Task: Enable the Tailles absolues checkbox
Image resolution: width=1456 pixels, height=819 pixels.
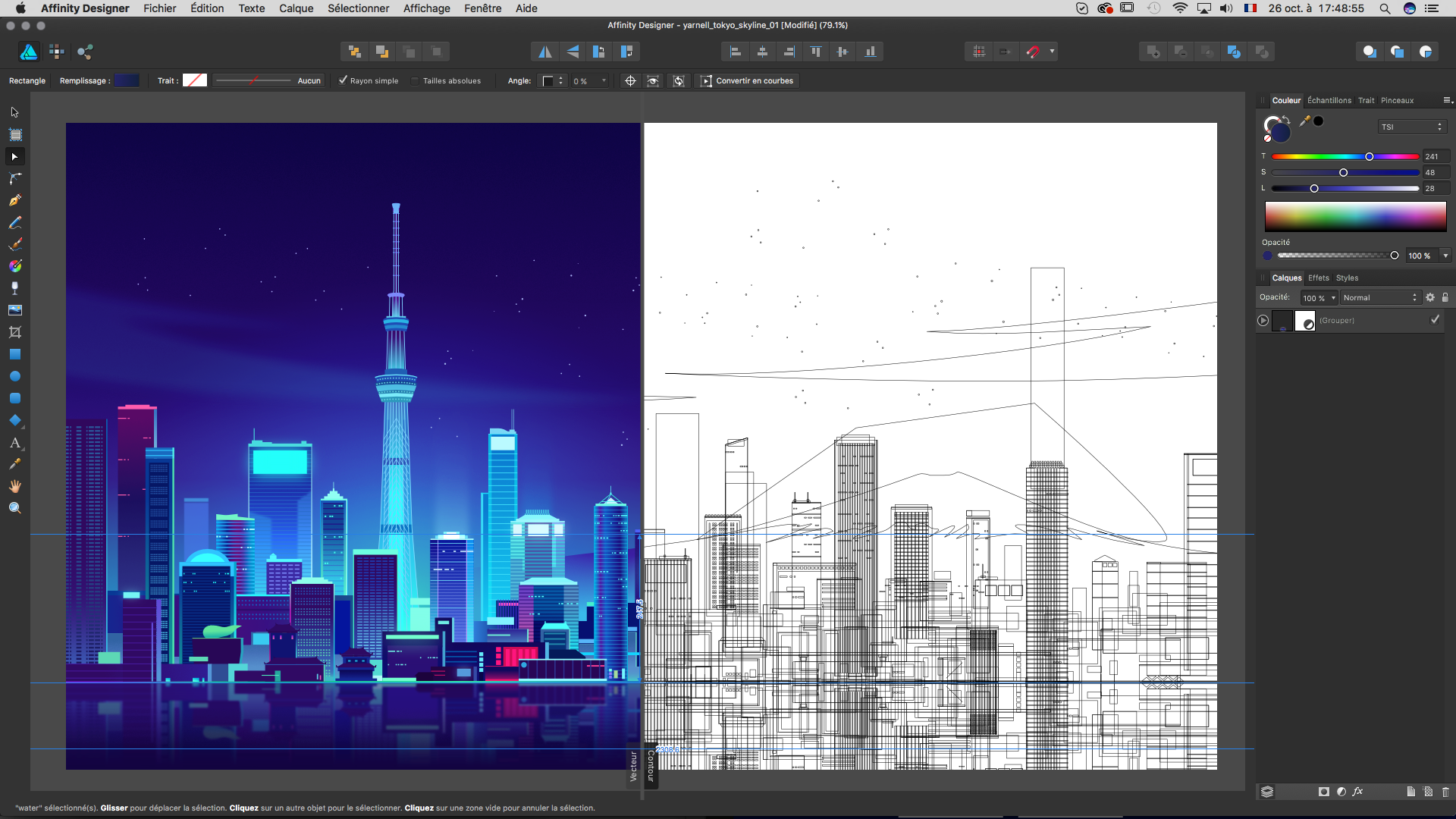Action: pyautogui.click(x=415, y=81)
